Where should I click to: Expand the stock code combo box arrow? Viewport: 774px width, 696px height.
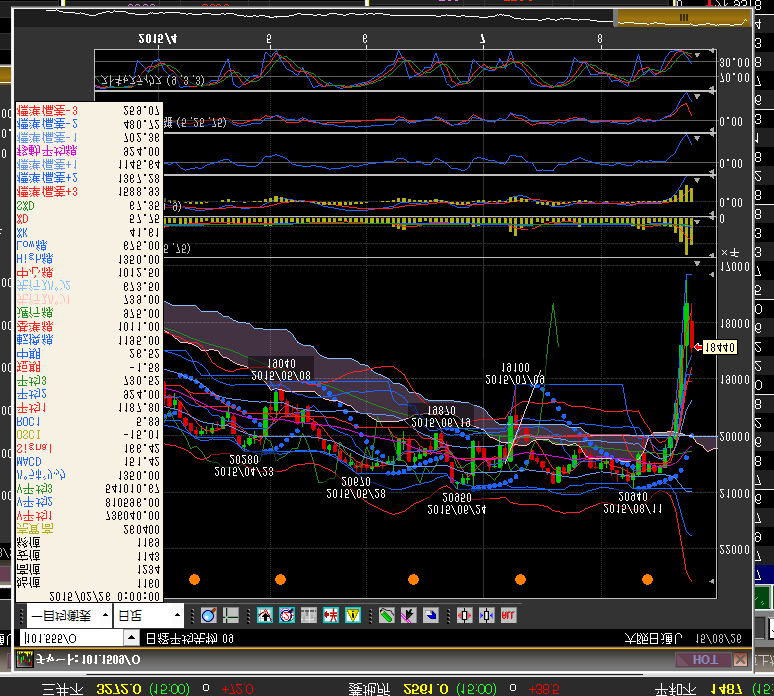click(x=133, y=638)
